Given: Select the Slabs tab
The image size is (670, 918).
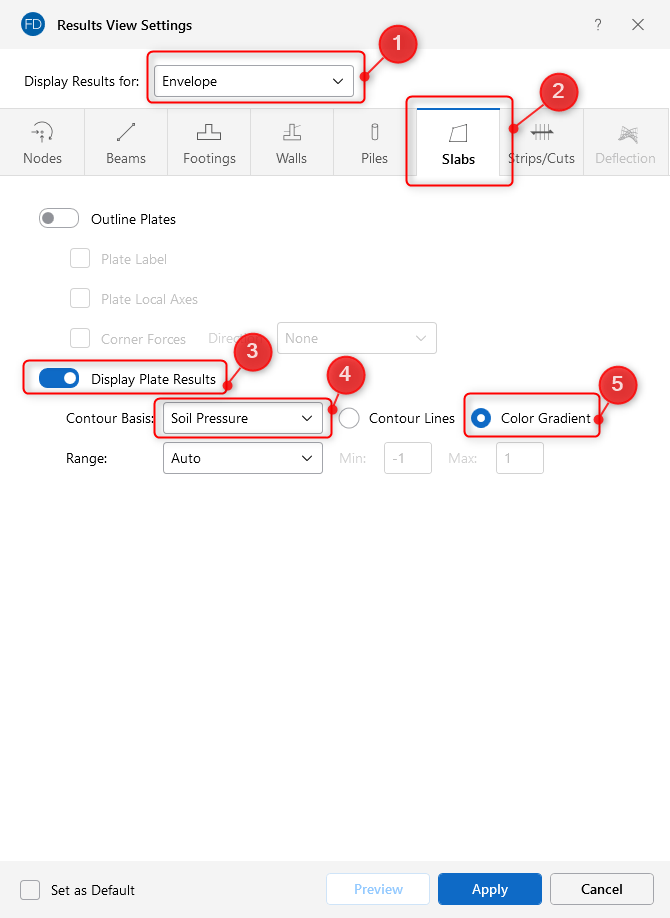Looking at the screenshot, I should pos(458,142).
